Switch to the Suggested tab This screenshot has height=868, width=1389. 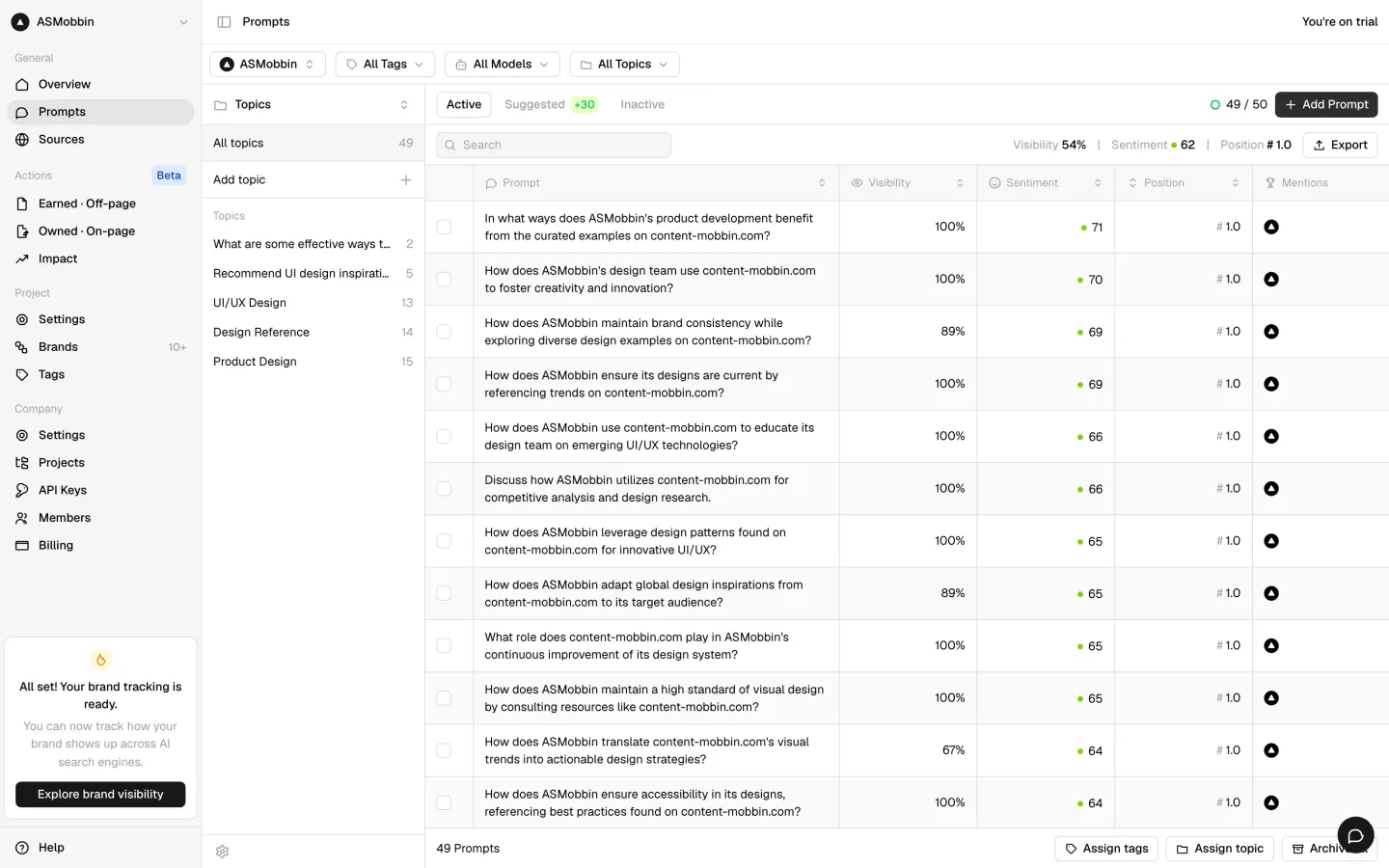pyautogui.click(x=551, y=104)
